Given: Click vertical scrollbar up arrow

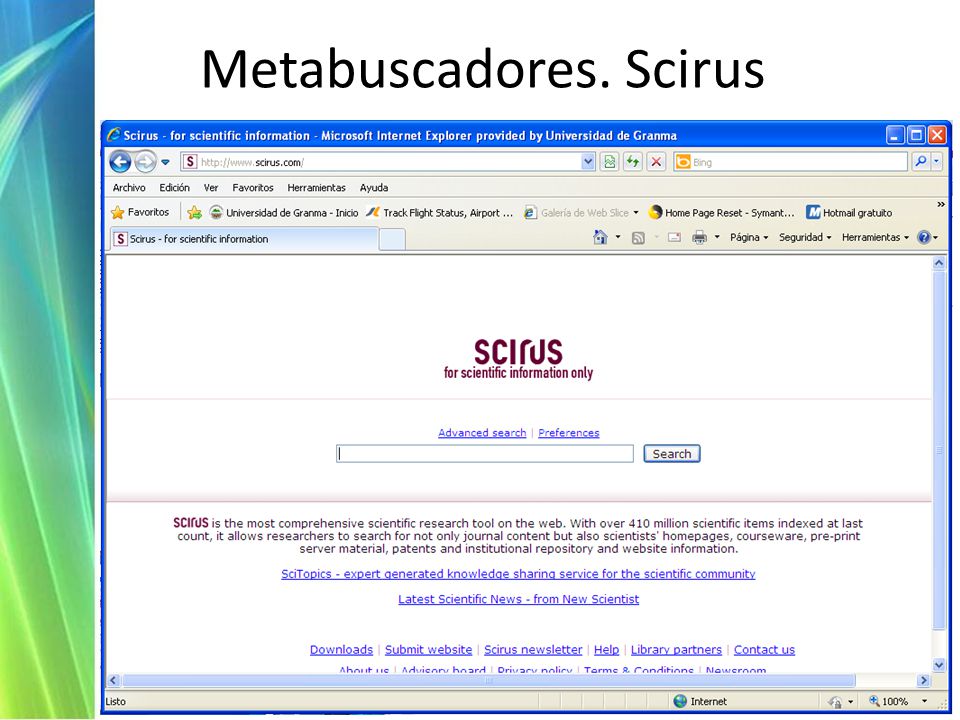Looking at the screenshot, I should pyautogui.click(x=939, y=263).
